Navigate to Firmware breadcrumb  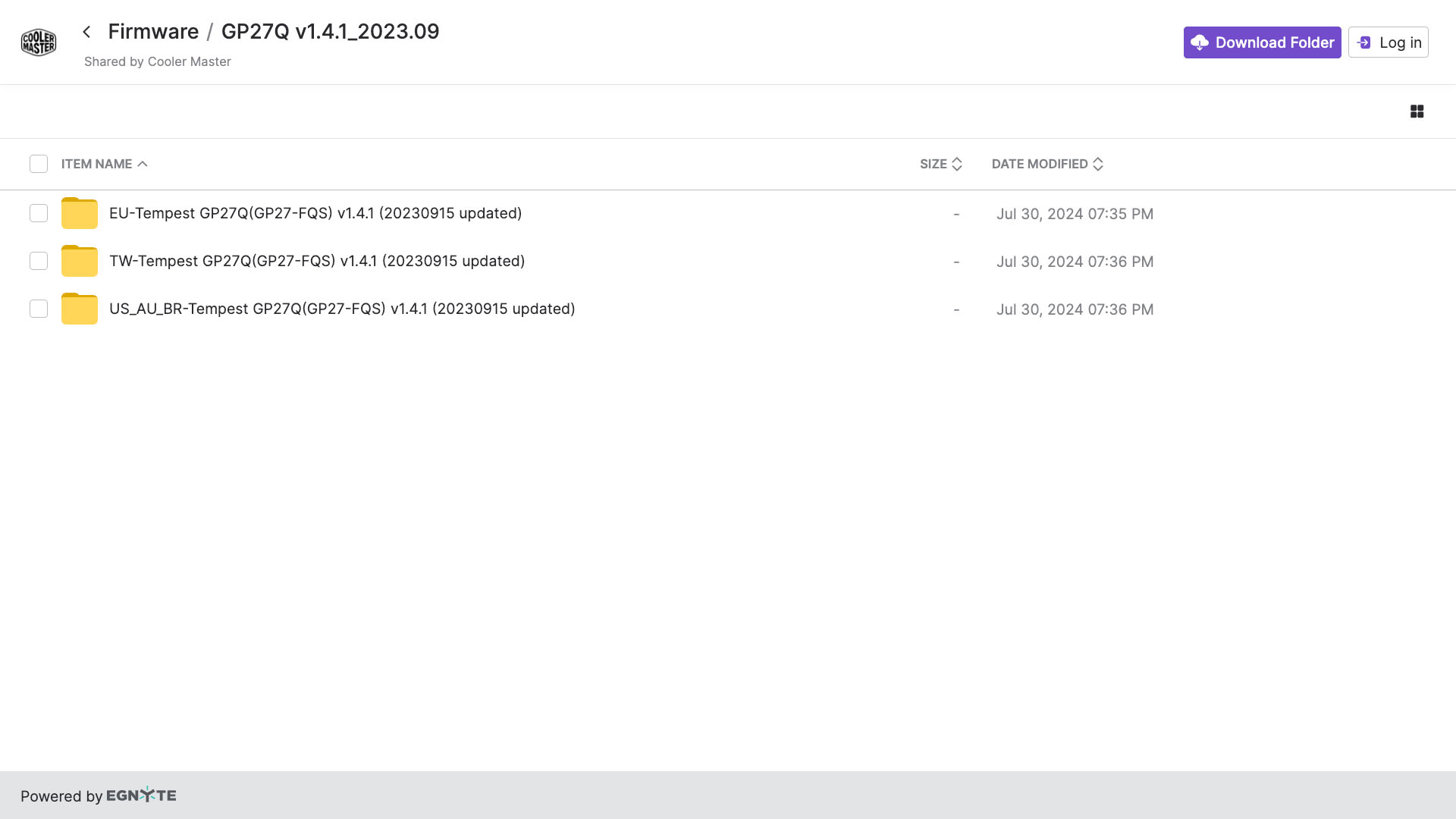tap(153, 32)
